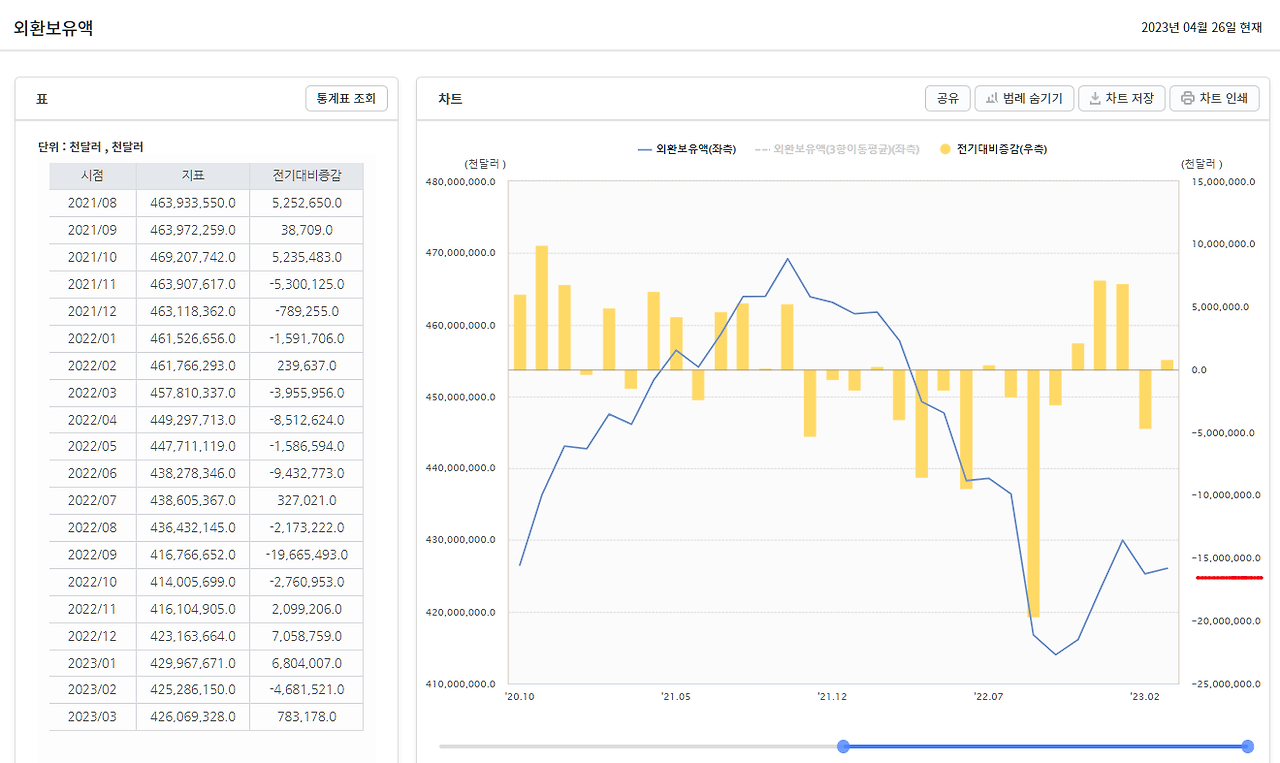The width and height of the screenshot is (1280, 763).
Task: Select the 2022/05 date cell
Action: pos(93,446)
